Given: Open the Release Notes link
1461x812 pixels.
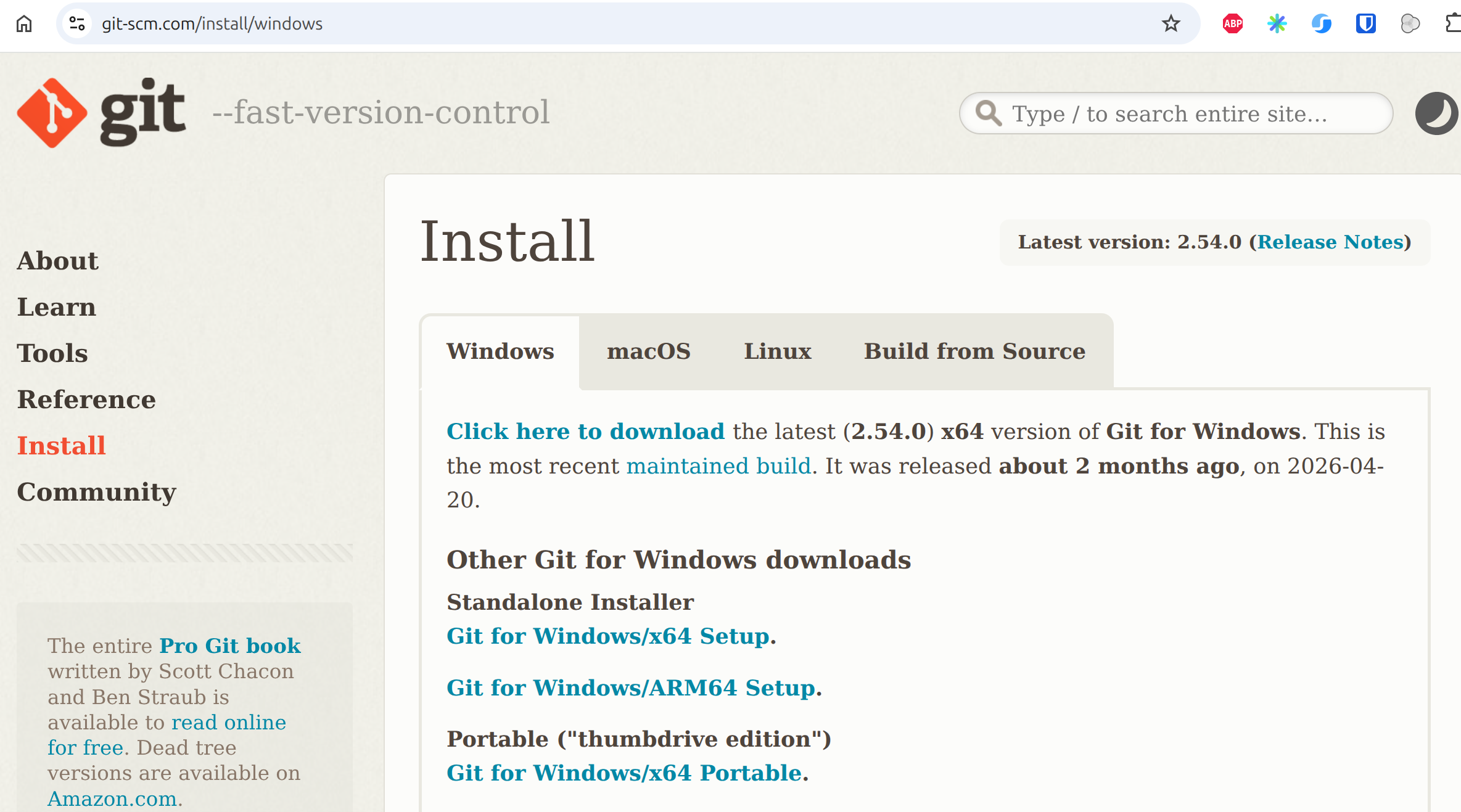Looking at the screenshot, I should click(1331, 242).
